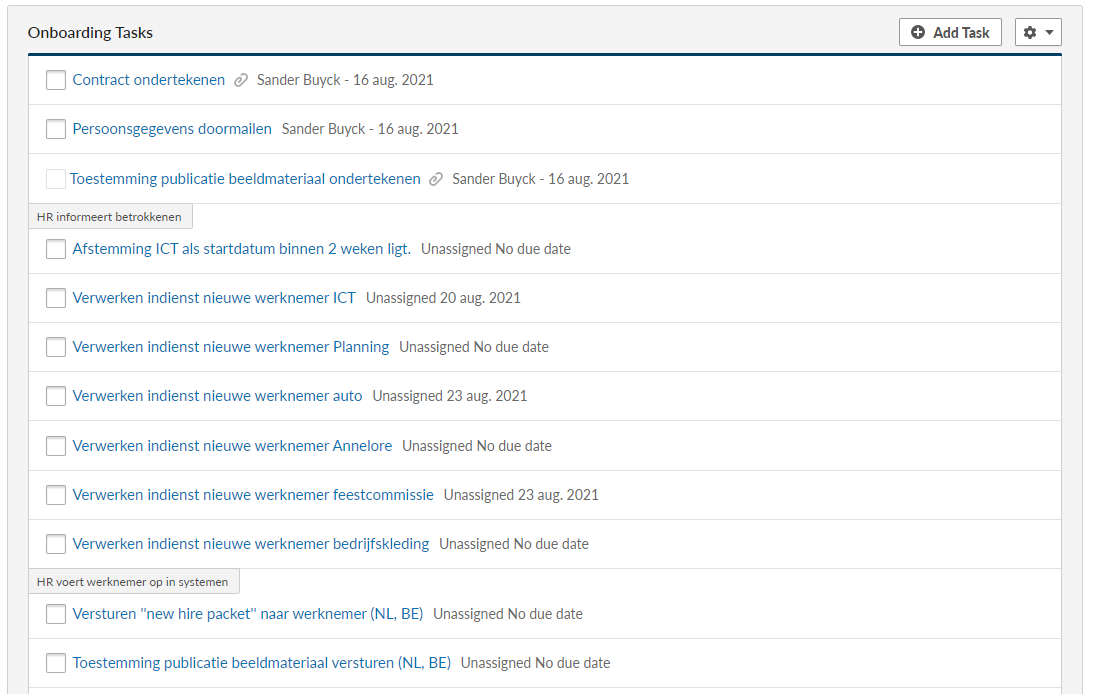Open the bedrijfskleding task link
This screenshot has height=694, width=1096.
click(250, 544)
